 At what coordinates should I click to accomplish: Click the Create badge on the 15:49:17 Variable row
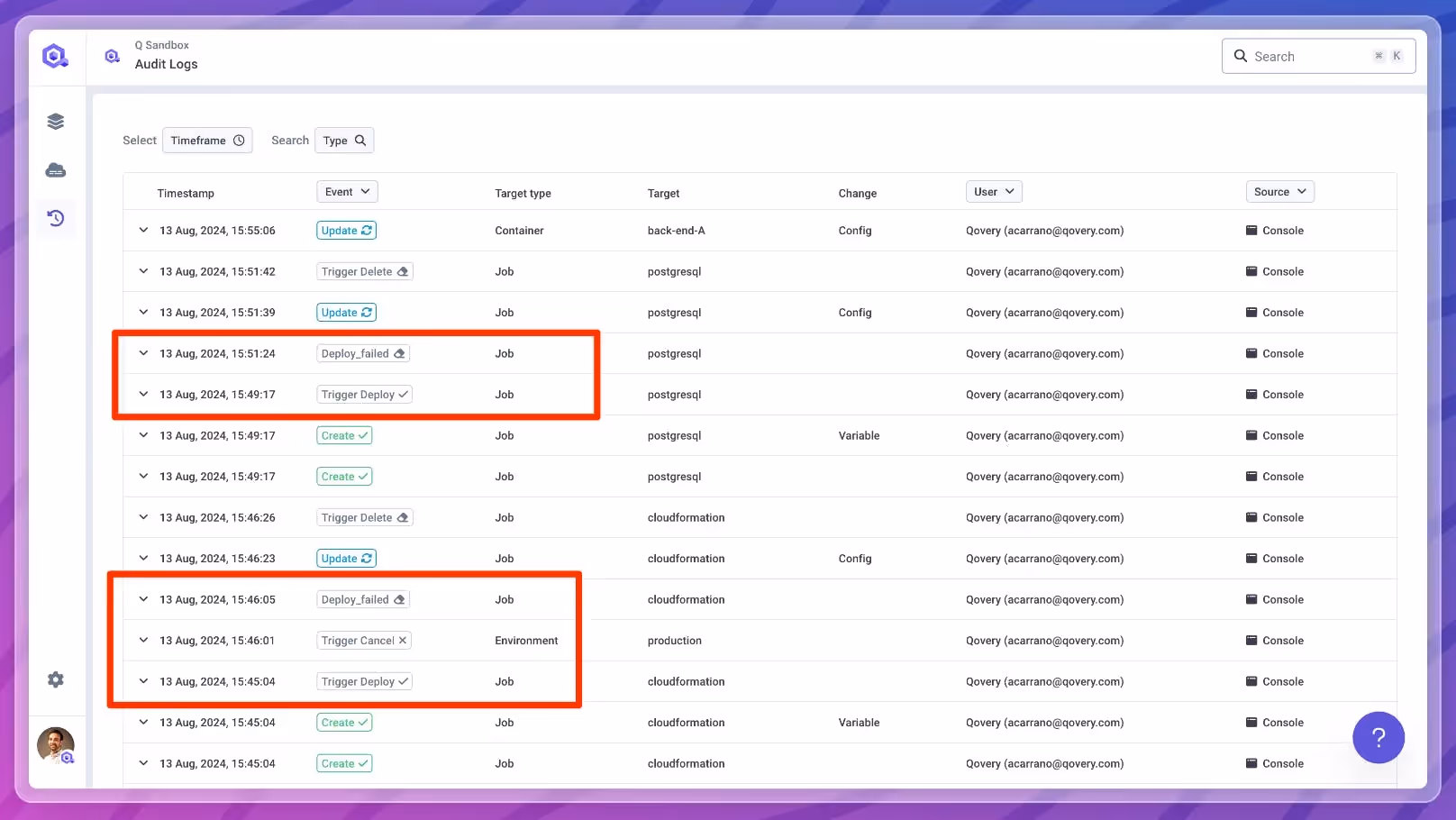tap(344, 435)
